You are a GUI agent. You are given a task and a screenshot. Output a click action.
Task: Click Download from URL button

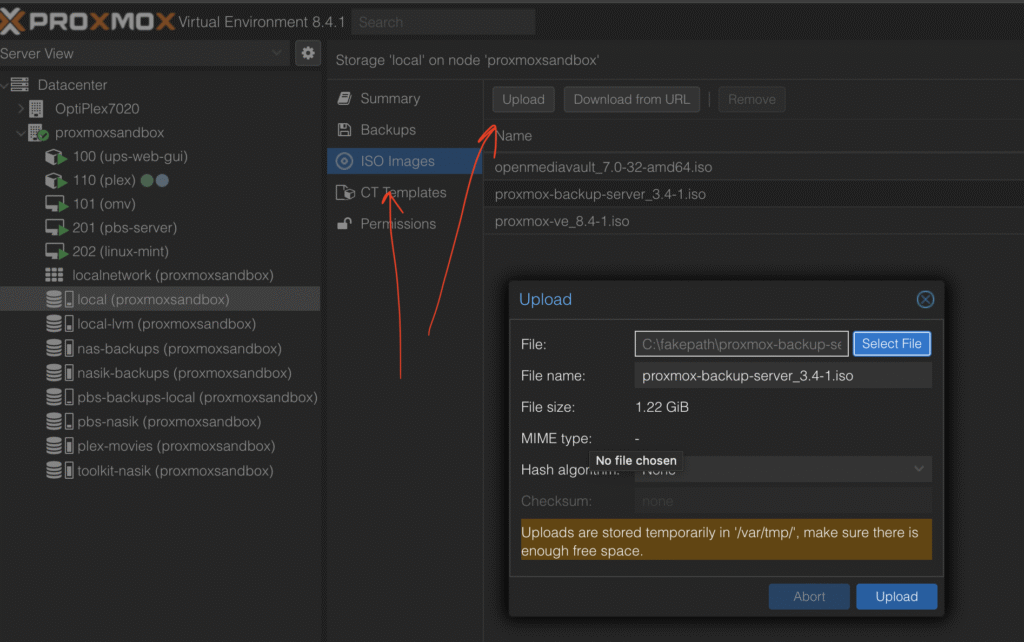click(x=632, y=99)
